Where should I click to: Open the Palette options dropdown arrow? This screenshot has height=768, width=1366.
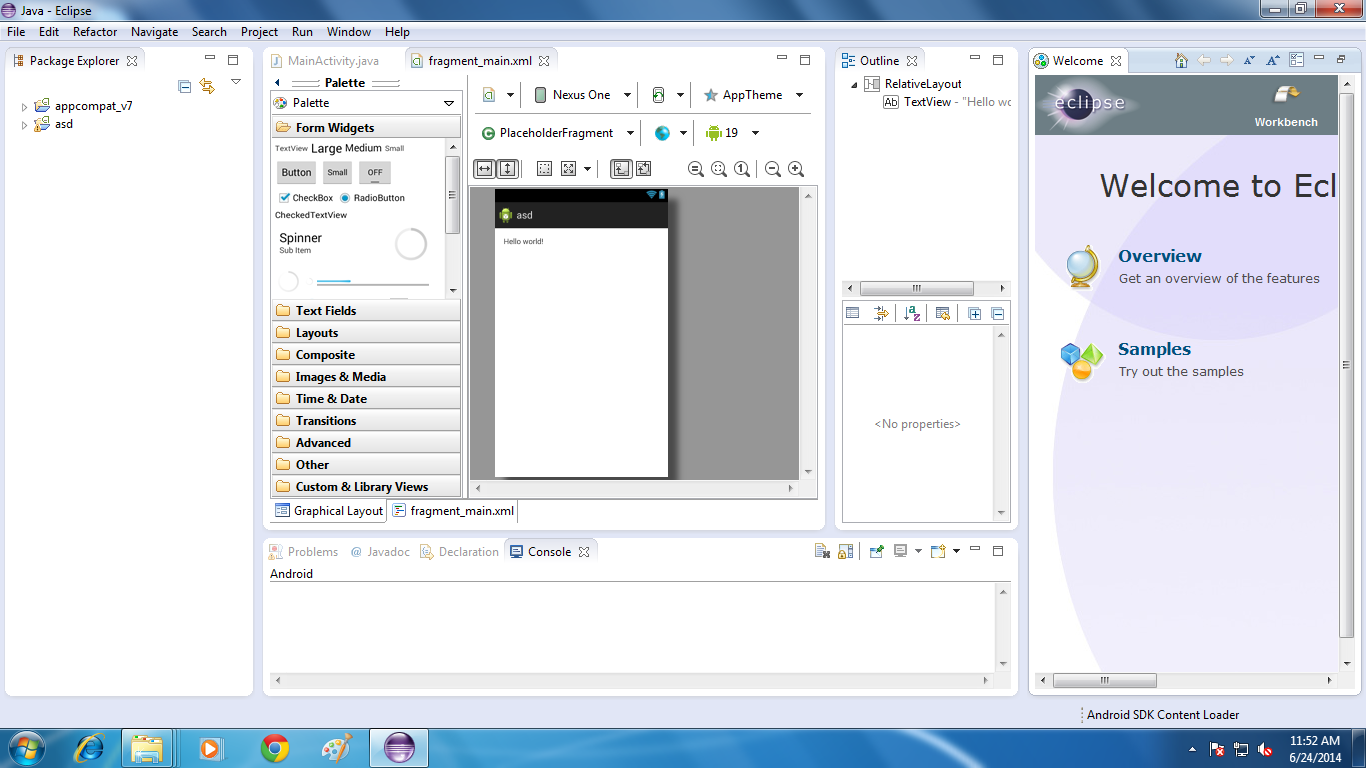[x=449, y=103]
